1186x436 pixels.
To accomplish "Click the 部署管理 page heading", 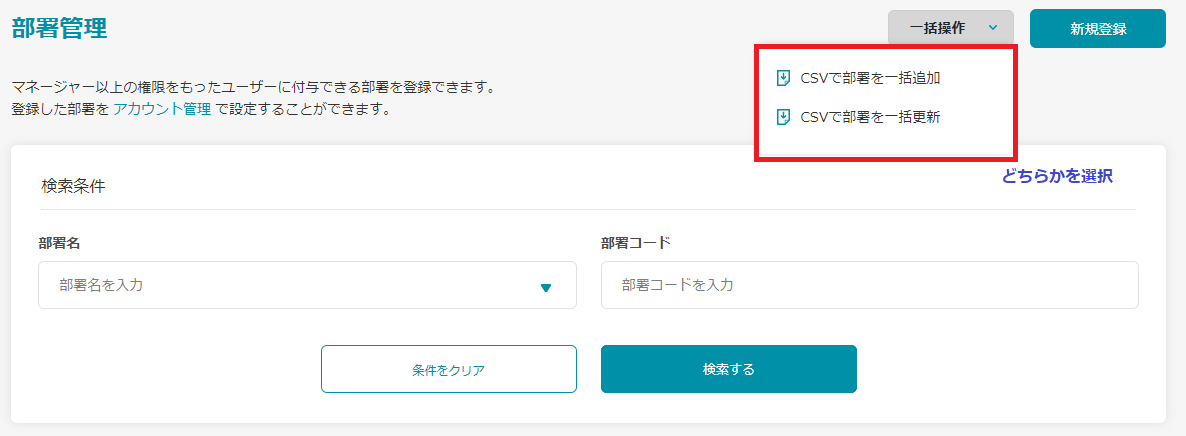I will tap(60, 28).
